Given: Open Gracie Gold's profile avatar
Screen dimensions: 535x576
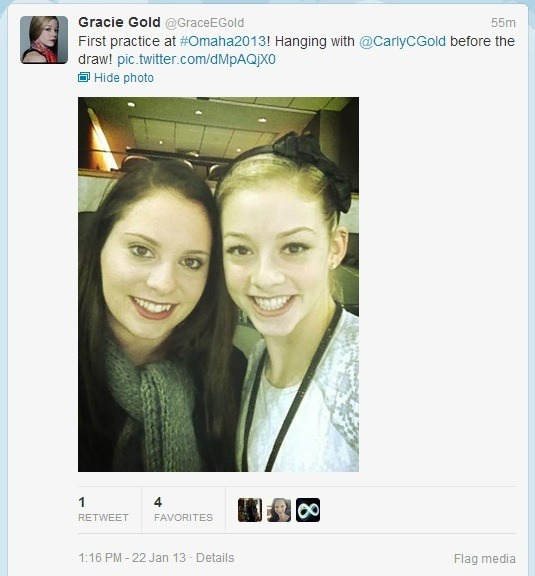Looking at the screenshot, I should click(x=44, y=40).
